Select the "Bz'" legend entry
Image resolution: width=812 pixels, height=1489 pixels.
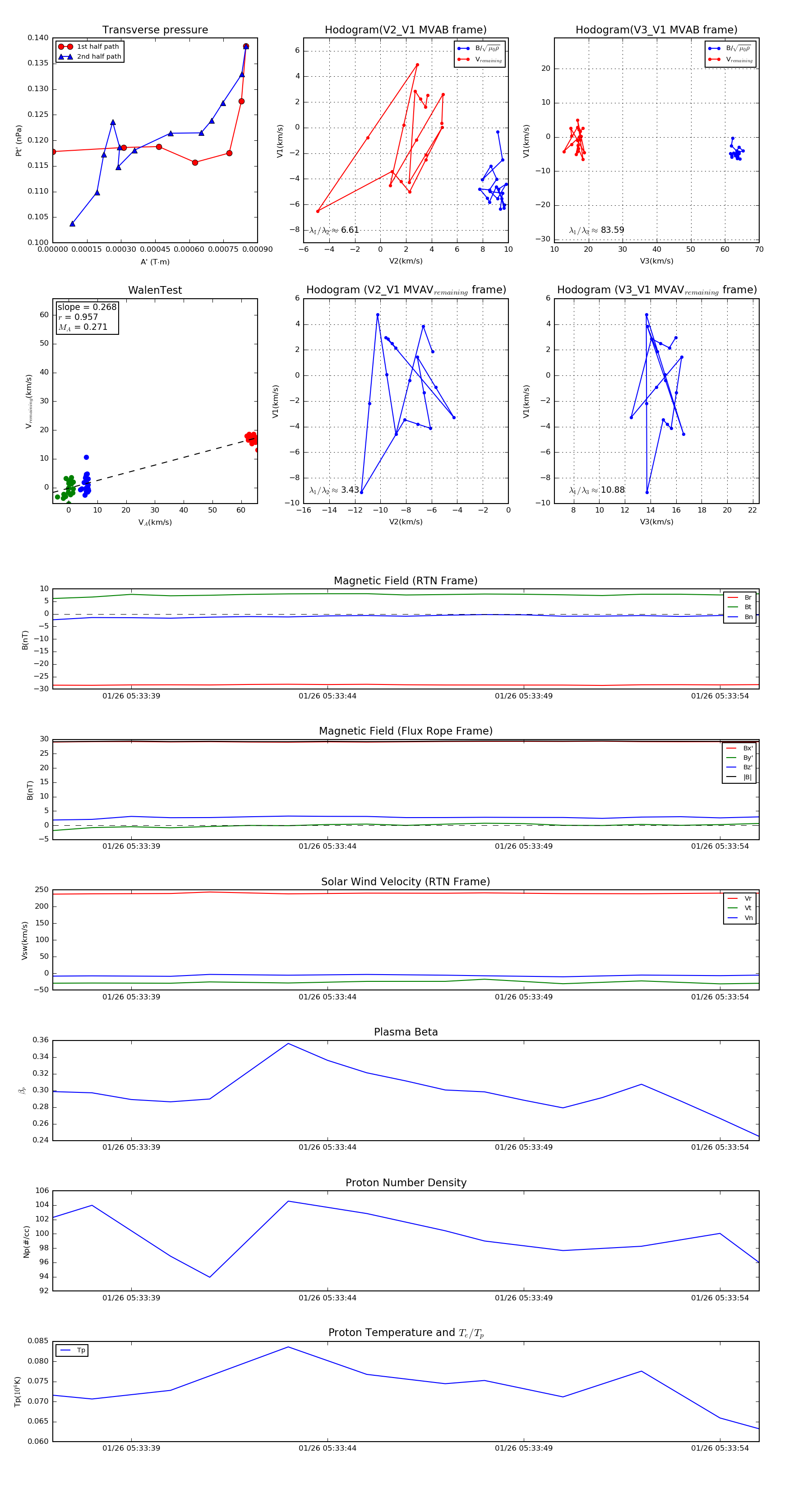pyautogui.click(x=739, y=767)
